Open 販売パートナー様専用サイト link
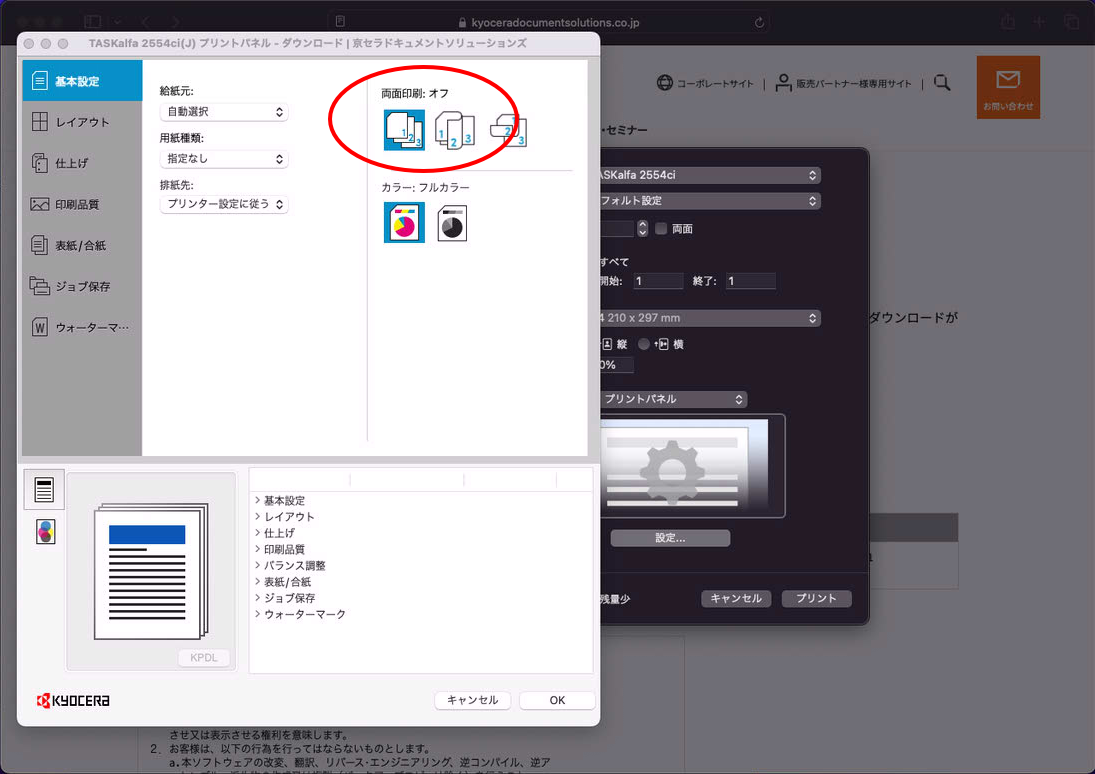The width and height of the screenshot is (1095, 774). click(844, 83)
